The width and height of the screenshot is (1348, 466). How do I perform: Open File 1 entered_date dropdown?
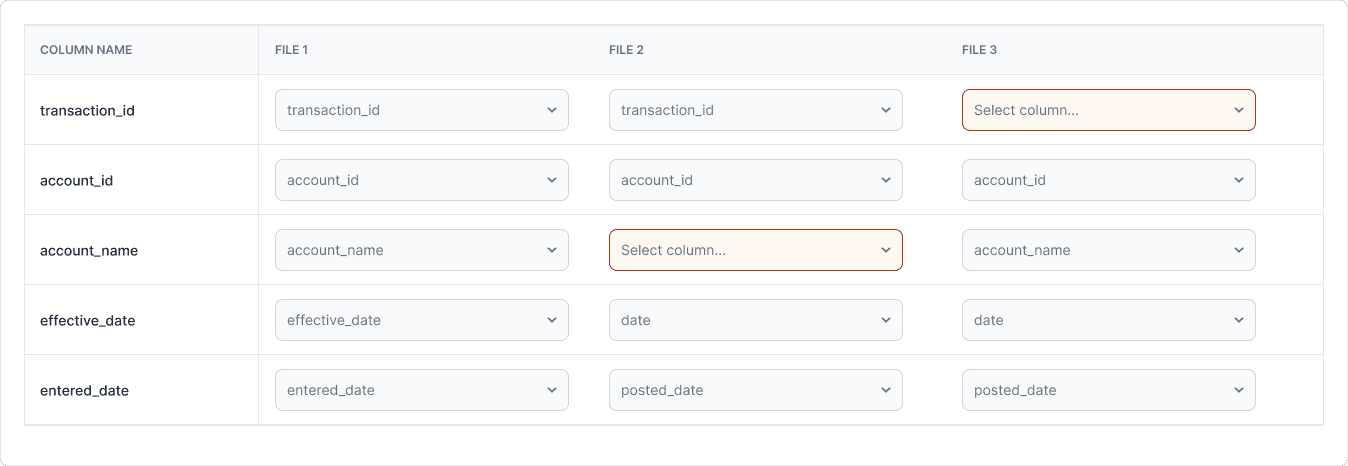pos(421,390)
